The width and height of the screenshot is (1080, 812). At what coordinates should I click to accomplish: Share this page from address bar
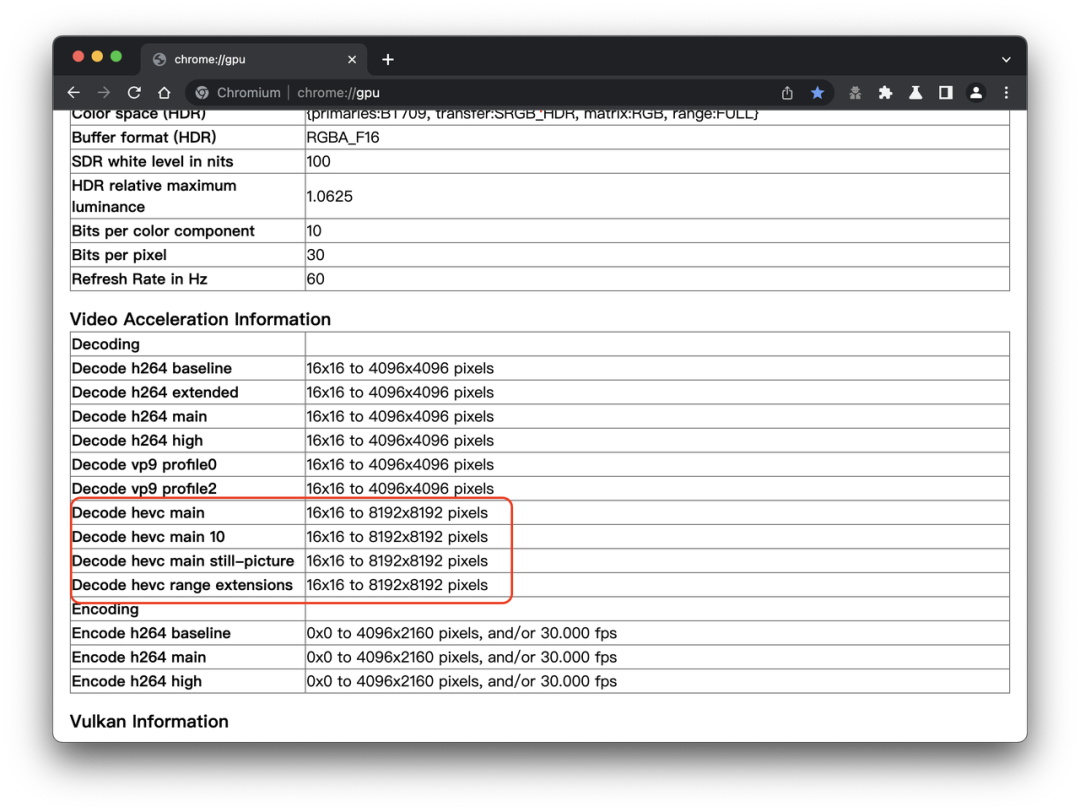click(787, 92)
